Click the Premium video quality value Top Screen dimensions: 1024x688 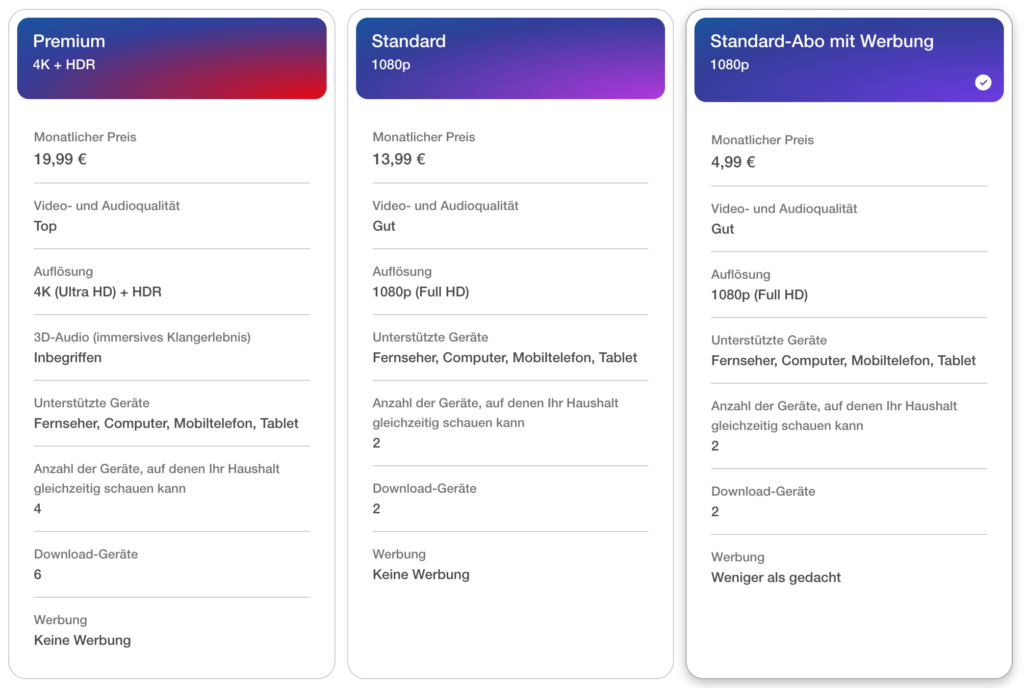point(45,226)
